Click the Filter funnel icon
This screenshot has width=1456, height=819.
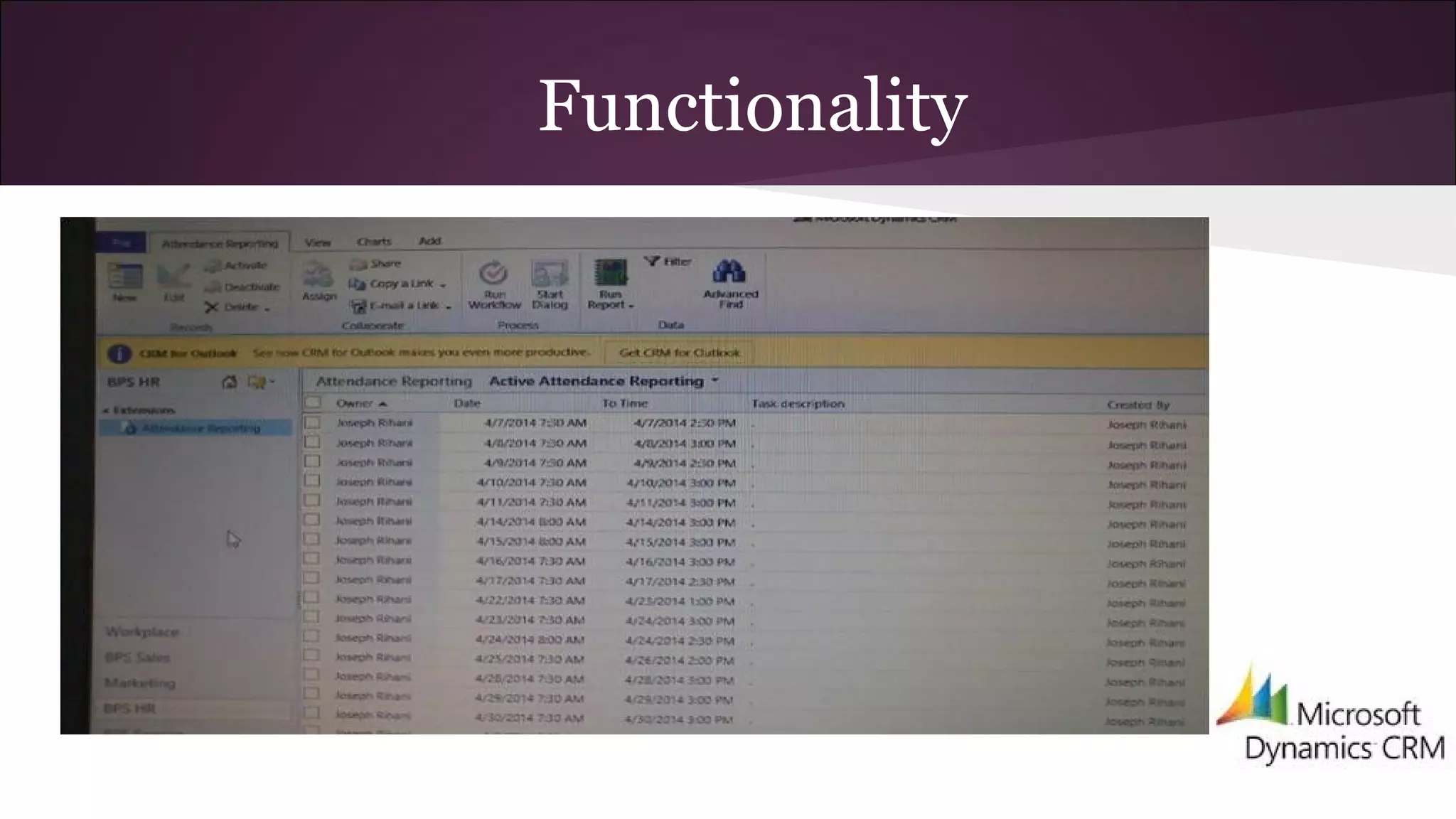(x=652, y=262)
